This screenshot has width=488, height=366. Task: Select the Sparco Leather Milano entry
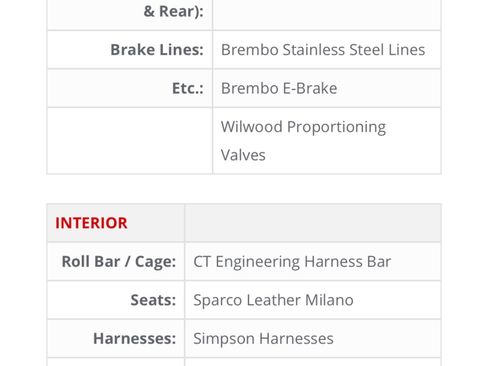(x=273, y=300)
